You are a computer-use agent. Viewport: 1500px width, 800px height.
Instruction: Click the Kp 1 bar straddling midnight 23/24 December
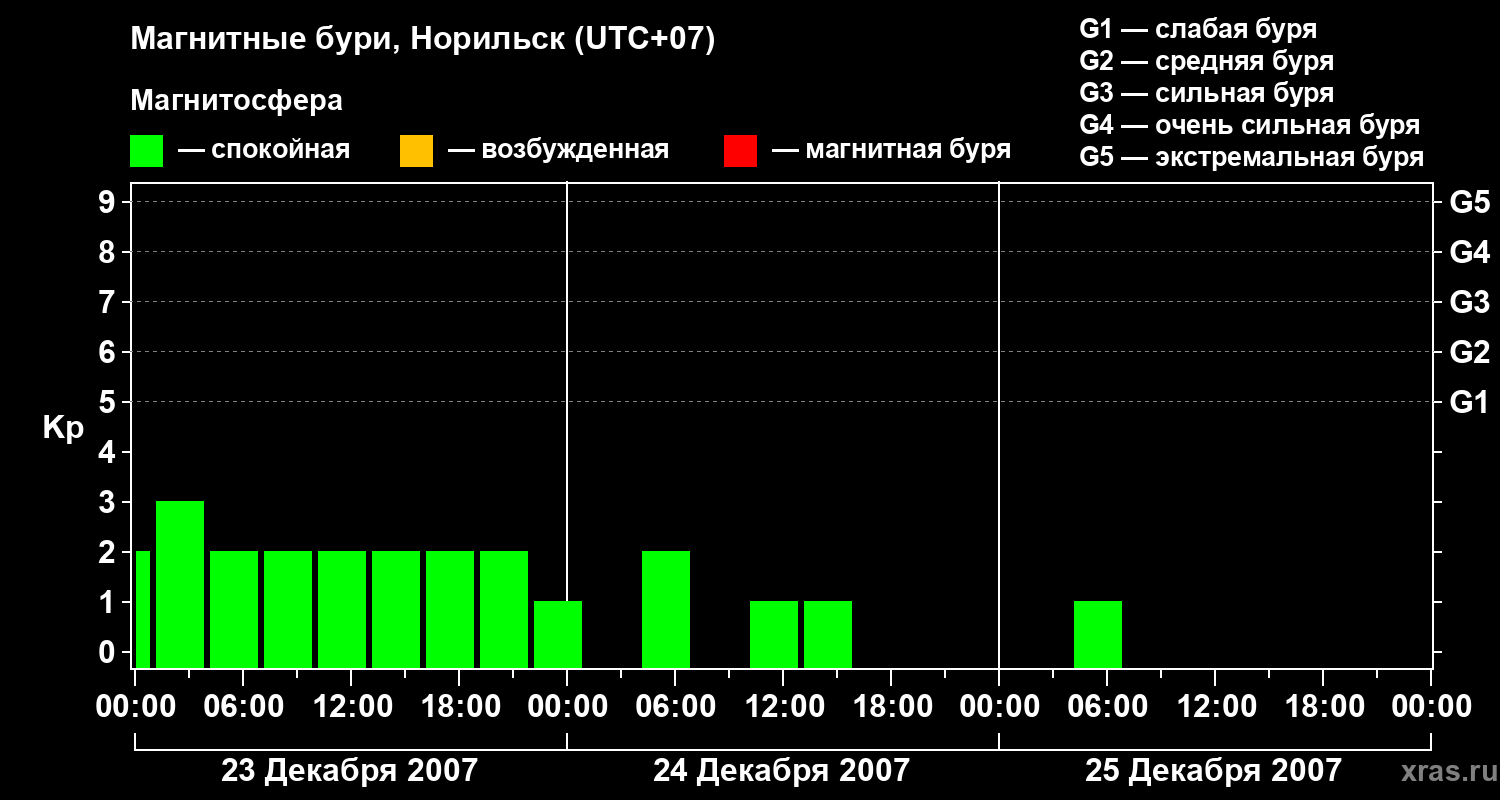point(558,634)
